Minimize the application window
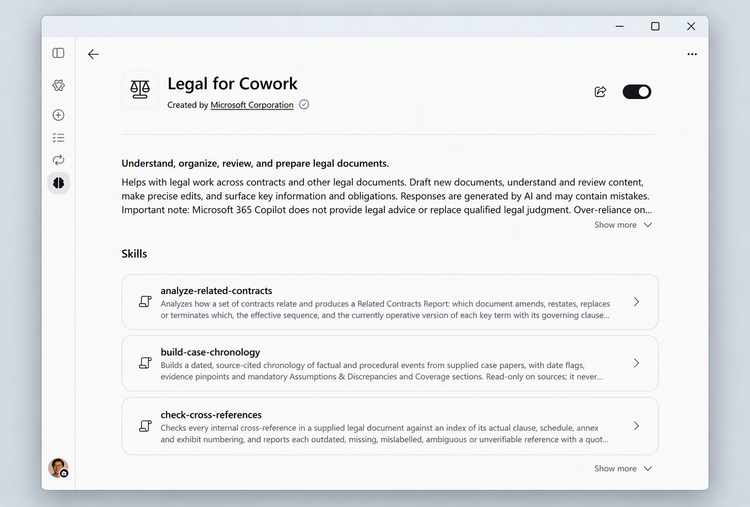This screenshot has width=750, height=507. (619, 26)
